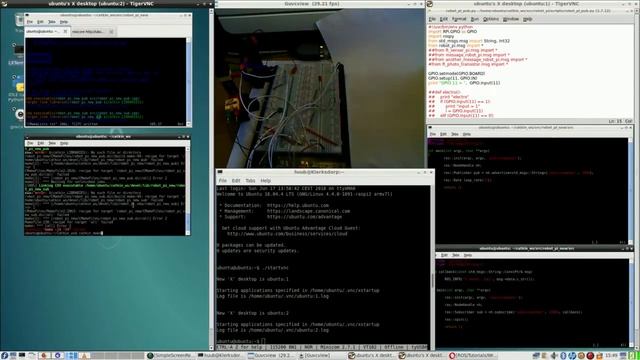Switch to ROS/Tutorials browser taskbar item
This screenshot has height=360, width=640.
tap(472, 356)
